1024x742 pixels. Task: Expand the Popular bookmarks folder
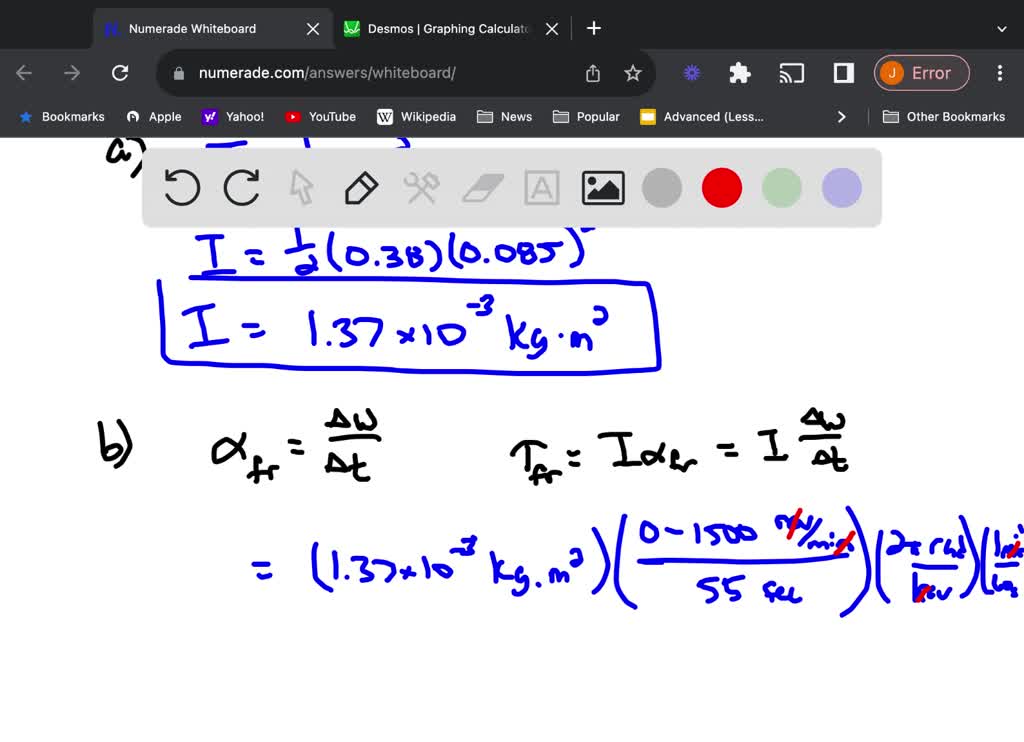586,117
